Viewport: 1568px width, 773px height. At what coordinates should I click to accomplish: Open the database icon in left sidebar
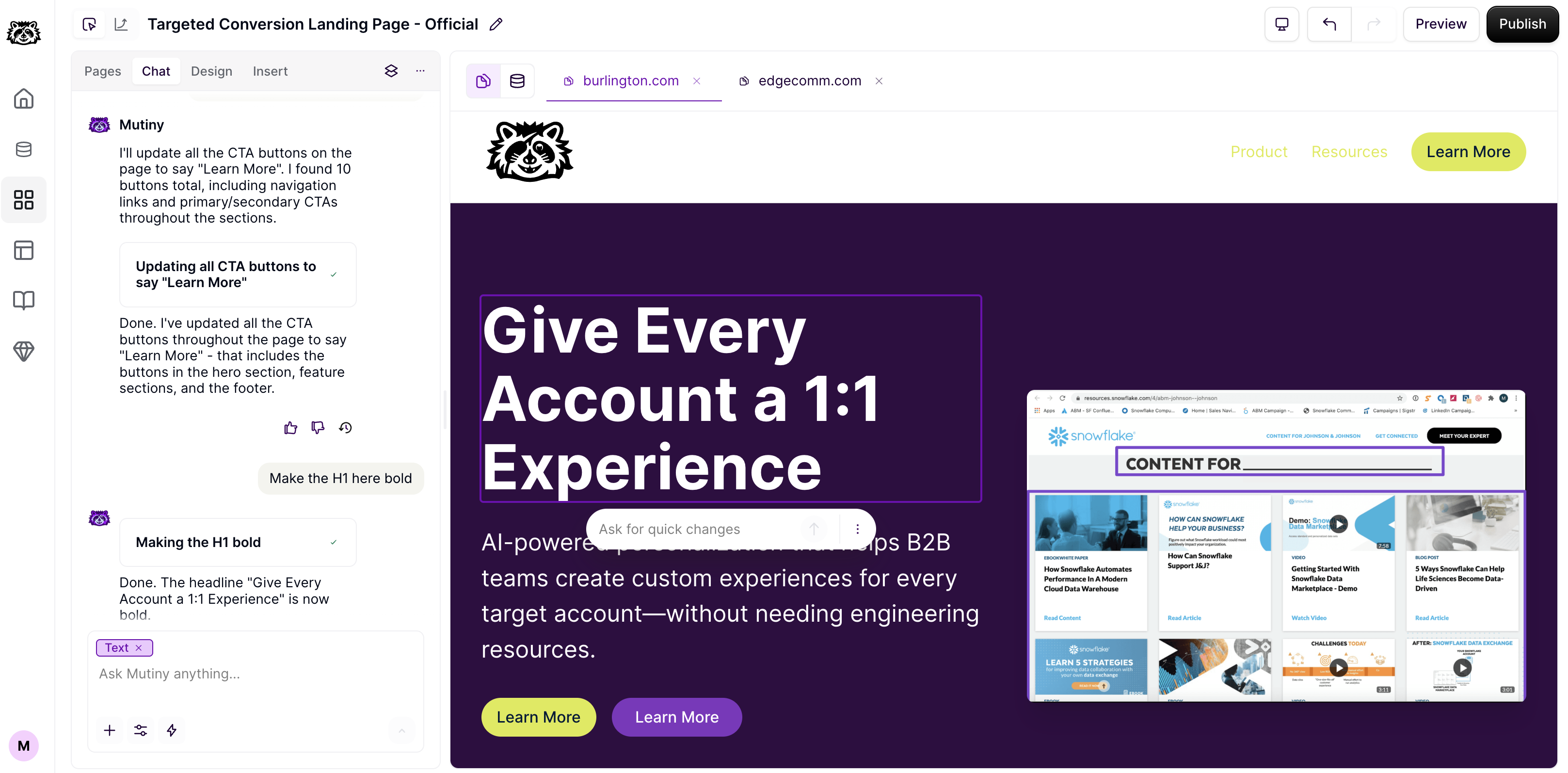click(24, 149)
